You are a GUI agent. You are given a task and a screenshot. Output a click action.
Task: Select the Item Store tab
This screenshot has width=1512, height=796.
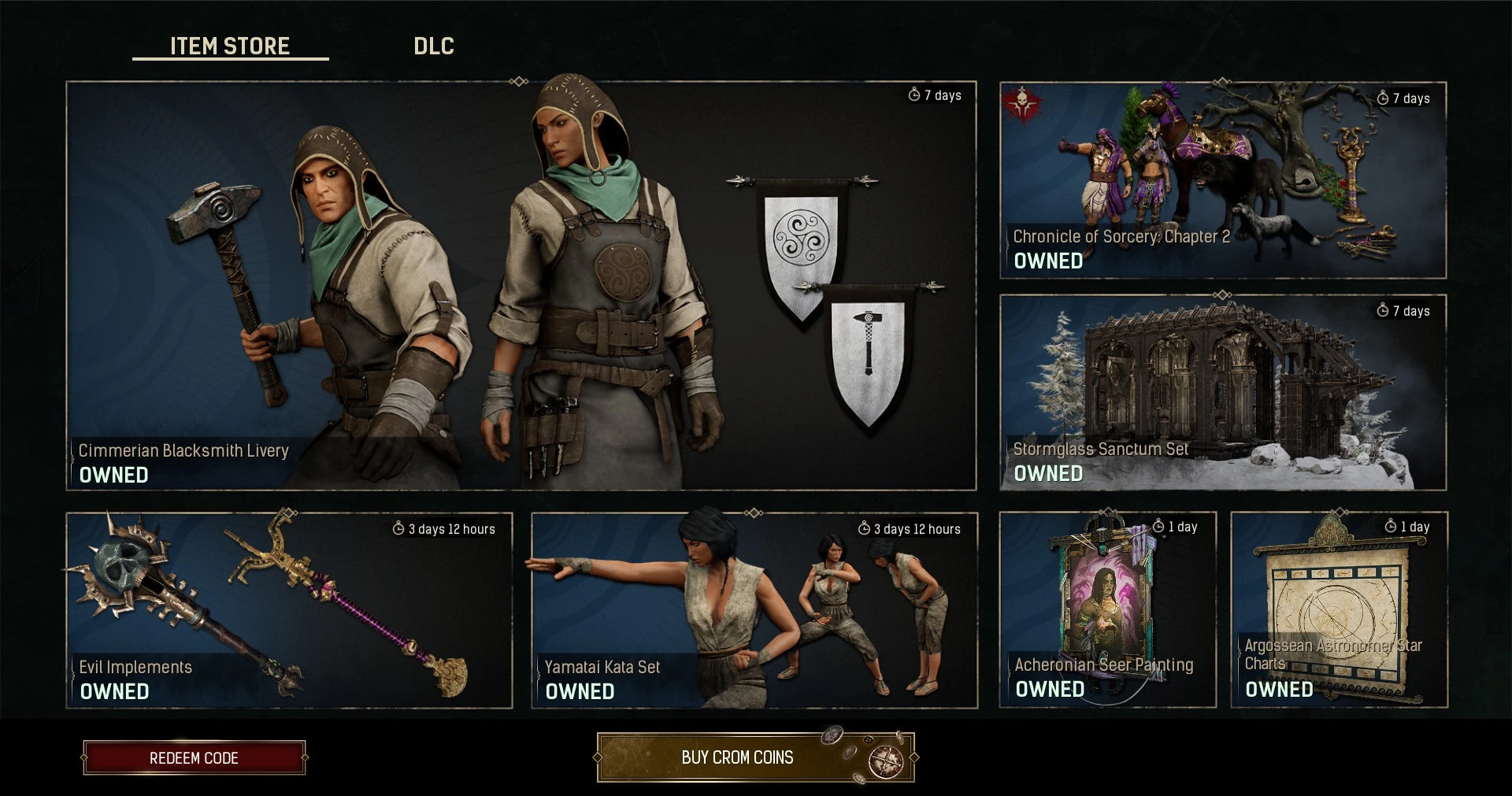point(230,46)
